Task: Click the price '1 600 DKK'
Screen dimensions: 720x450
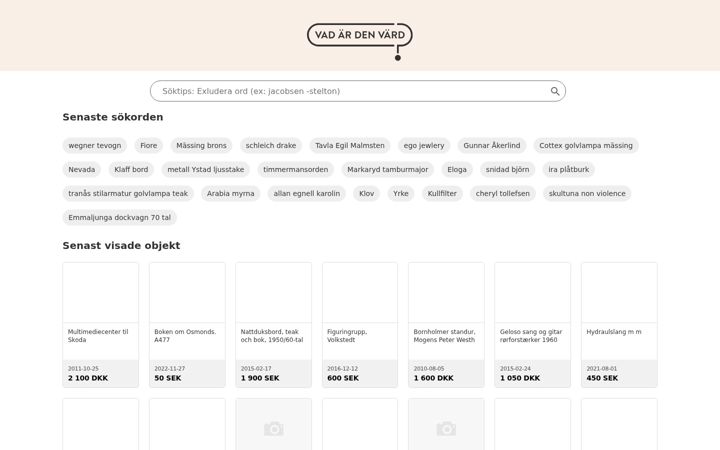Action: (433, 378)
